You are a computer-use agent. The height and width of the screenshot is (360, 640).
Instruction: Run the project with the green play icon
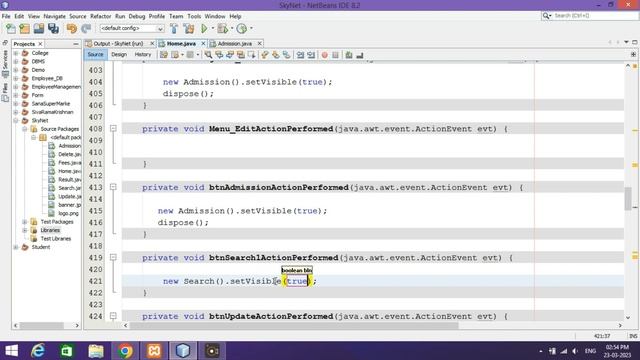(204, 29)
